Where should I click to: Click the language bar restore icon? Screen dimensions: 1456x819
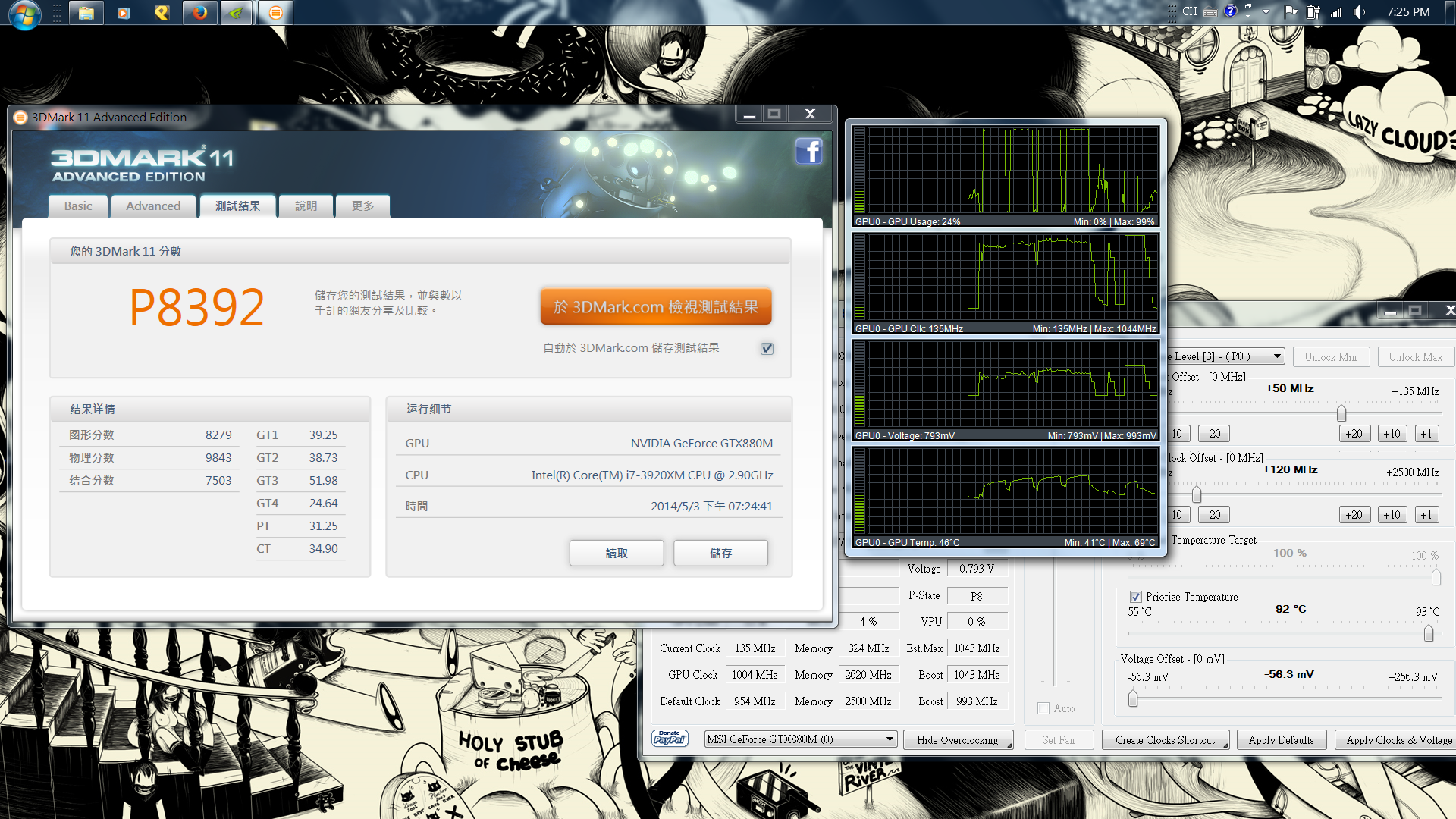1247,7
